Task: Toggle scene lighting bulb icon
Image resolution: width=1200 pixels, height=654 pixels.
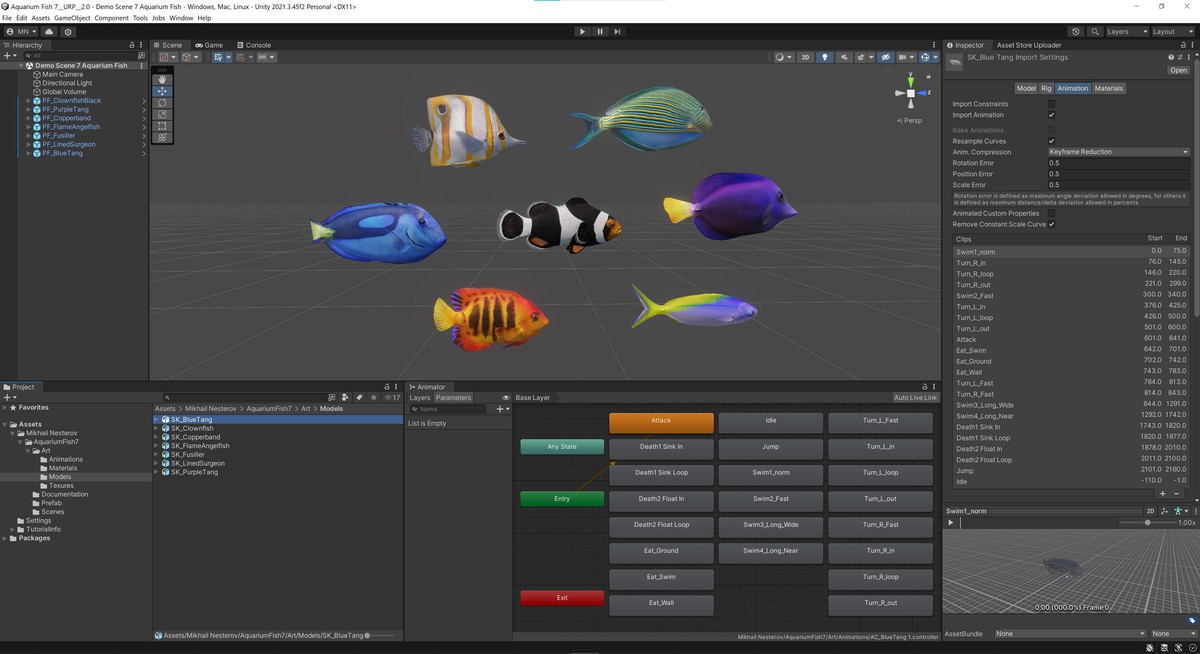Action: click(825, 57)
